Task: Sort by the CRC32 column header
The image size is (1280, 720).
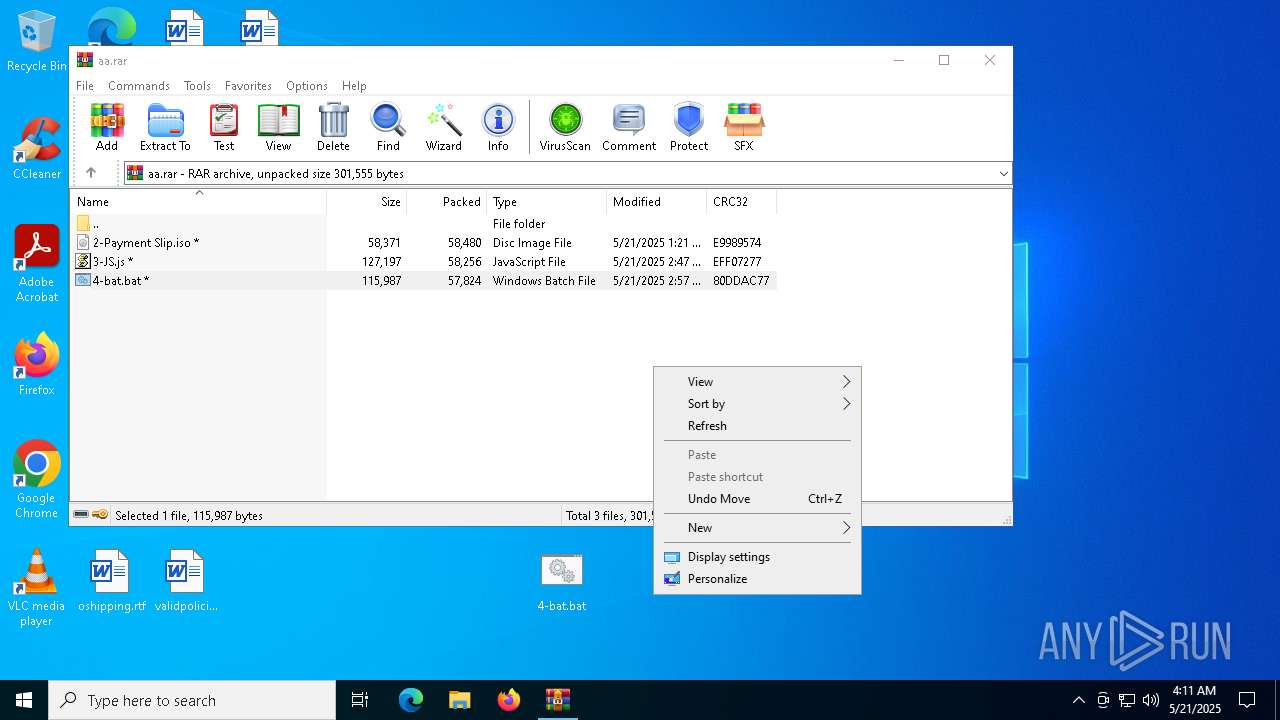Action: pyautogui.click(x=742, y=202)
